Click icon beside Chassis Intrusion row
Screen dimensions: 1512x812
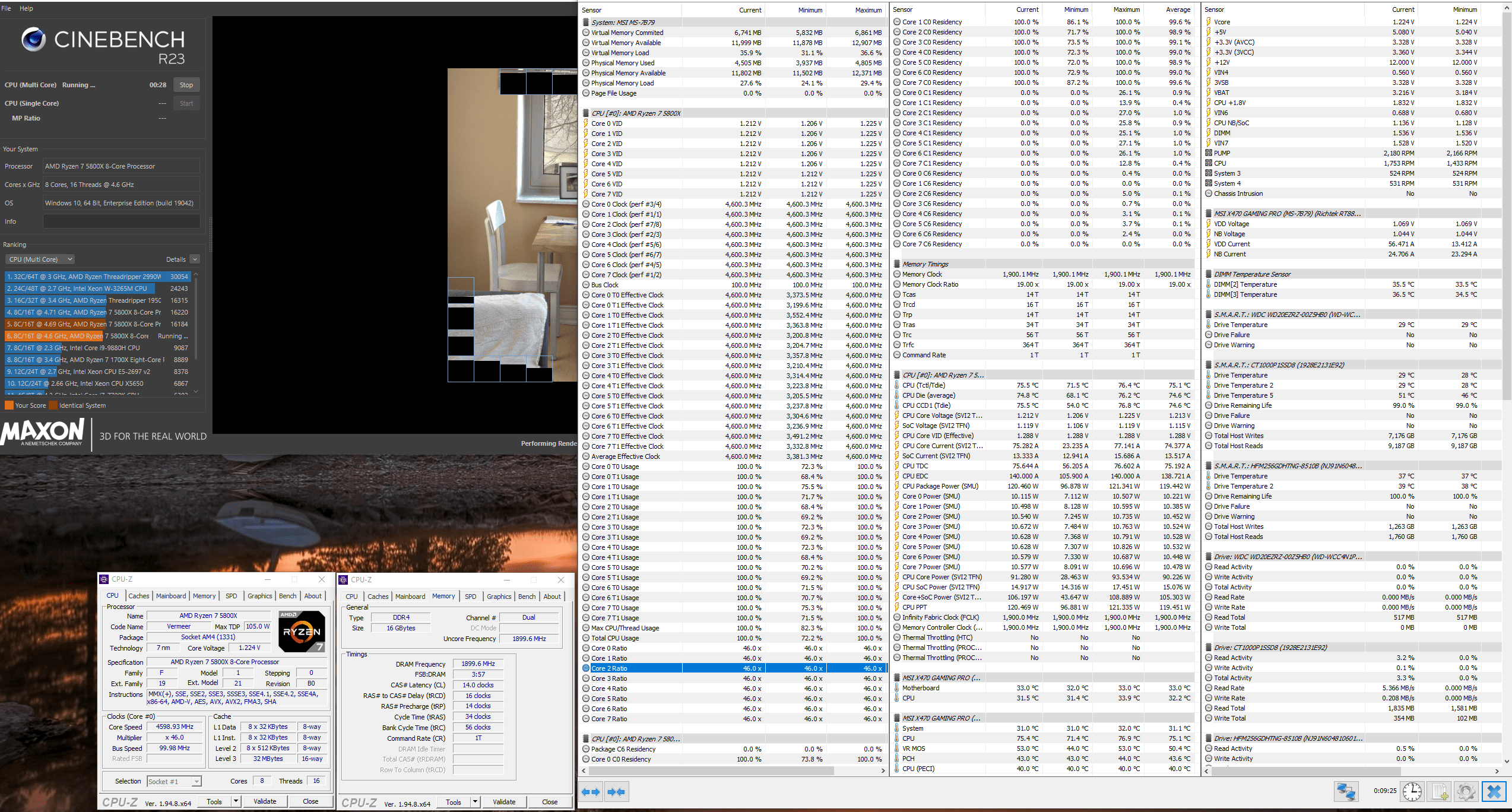[1209, 194]
